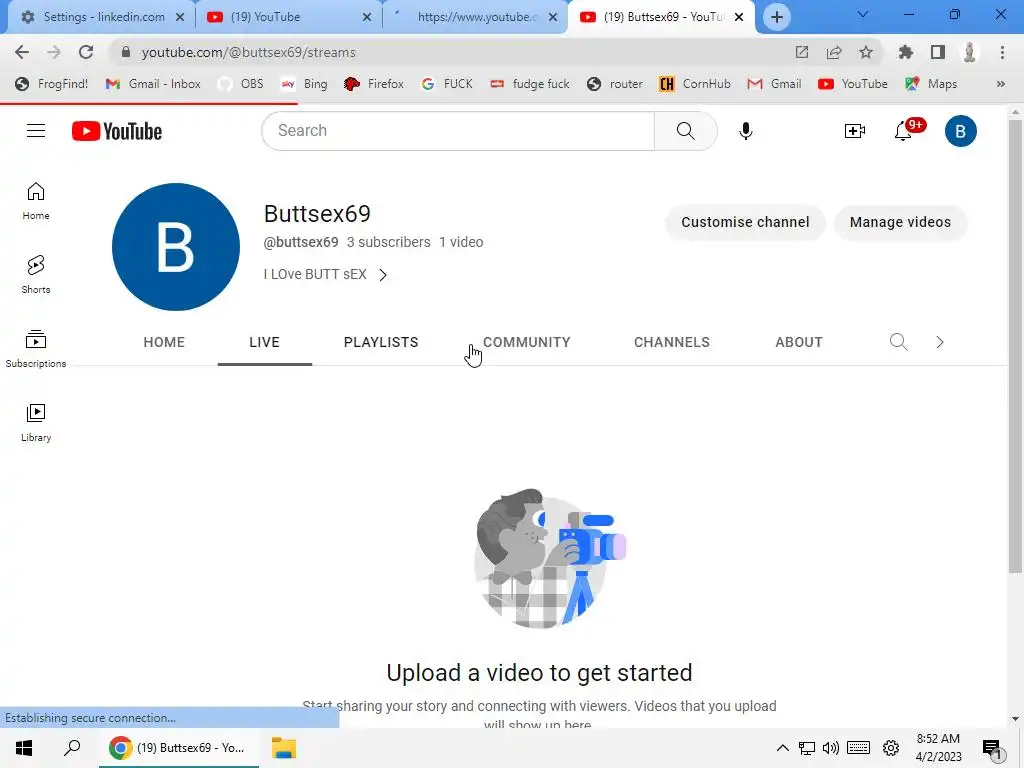
Task: Open the router bookmark
Action: pyautogui.click(x=615, y=84)
